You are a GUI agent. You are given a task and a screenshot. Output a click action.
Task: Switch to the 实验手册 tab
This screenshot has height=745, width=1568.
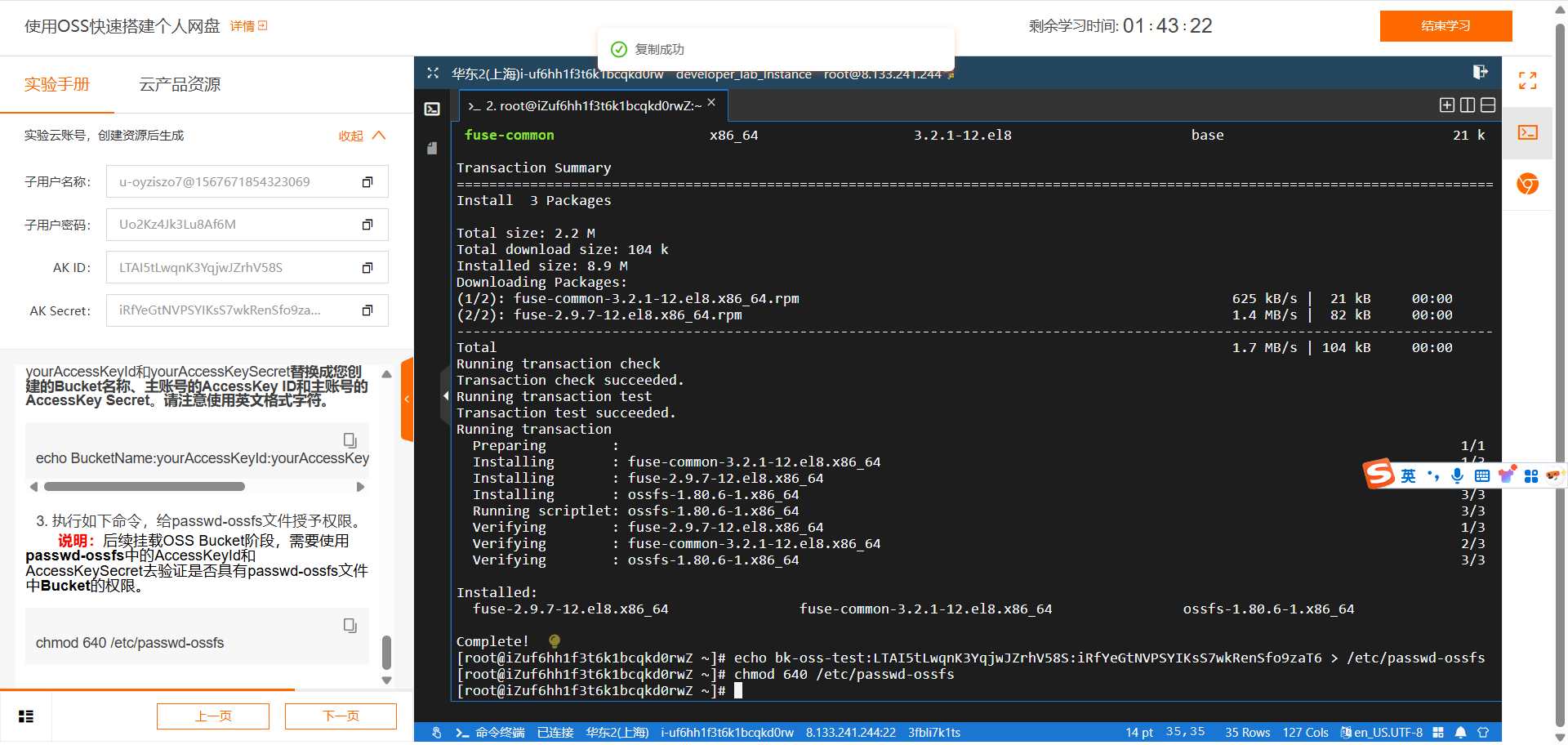57,84
